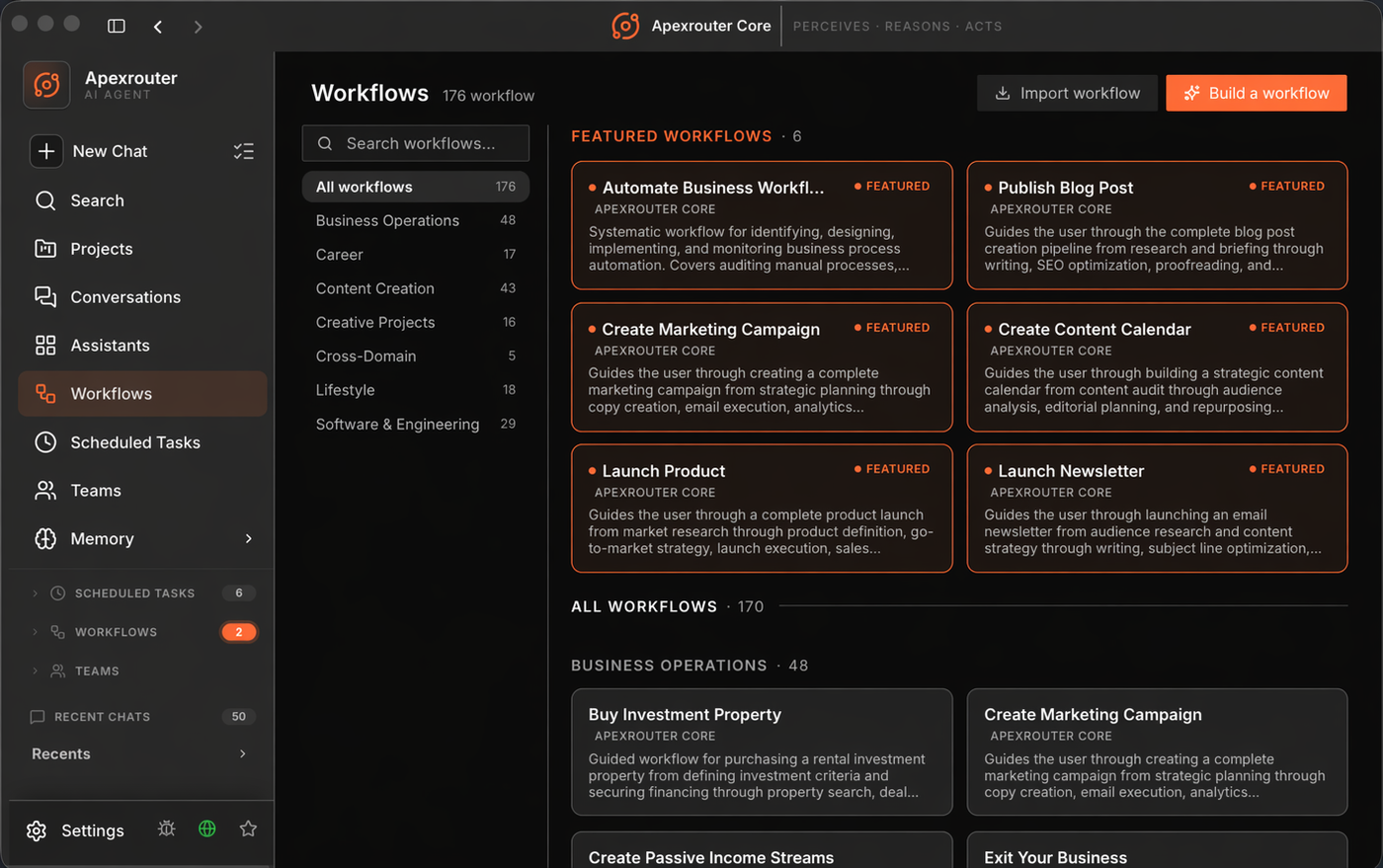The width and height of the screenshot is (1383, 868).
Task: Toggle the sidebar panel icon
Action: tap(117, 26)
